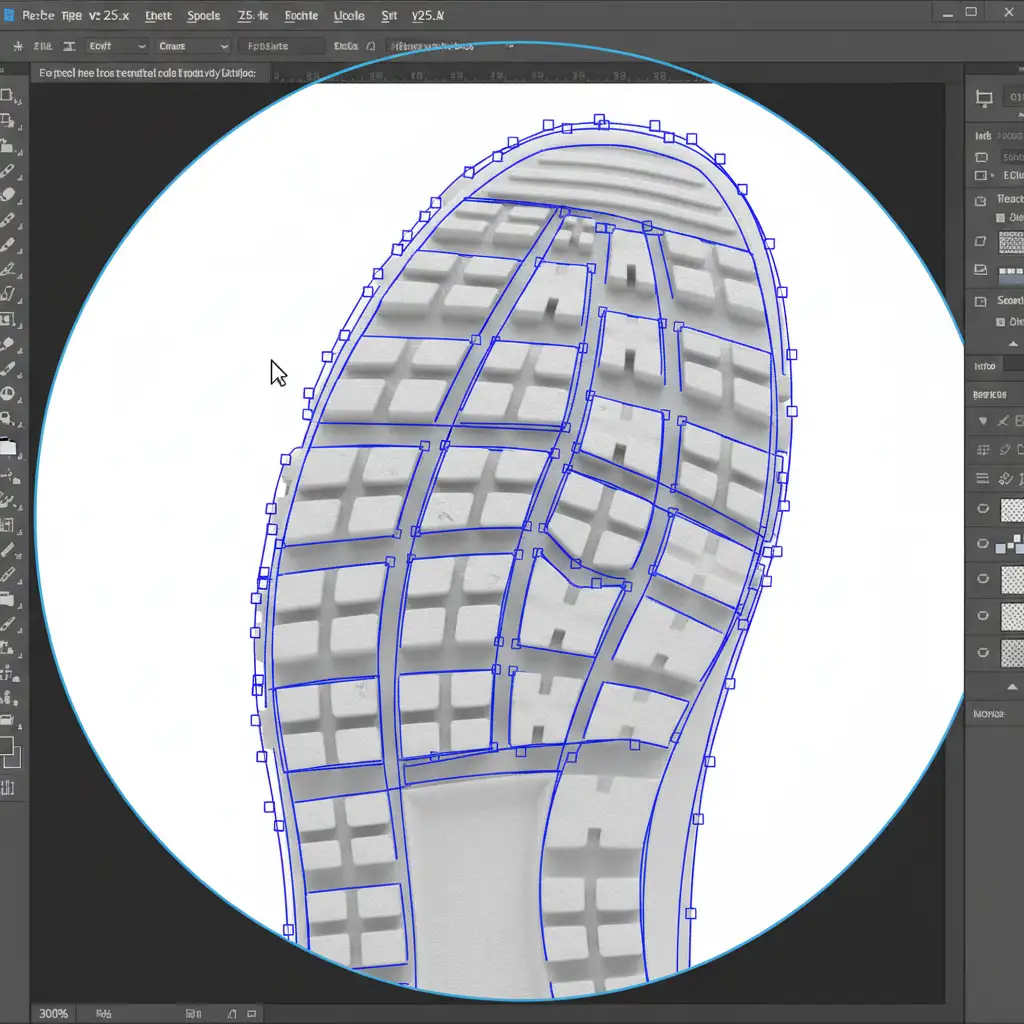Select the third layer thumbnail

tap(1012, 579)
